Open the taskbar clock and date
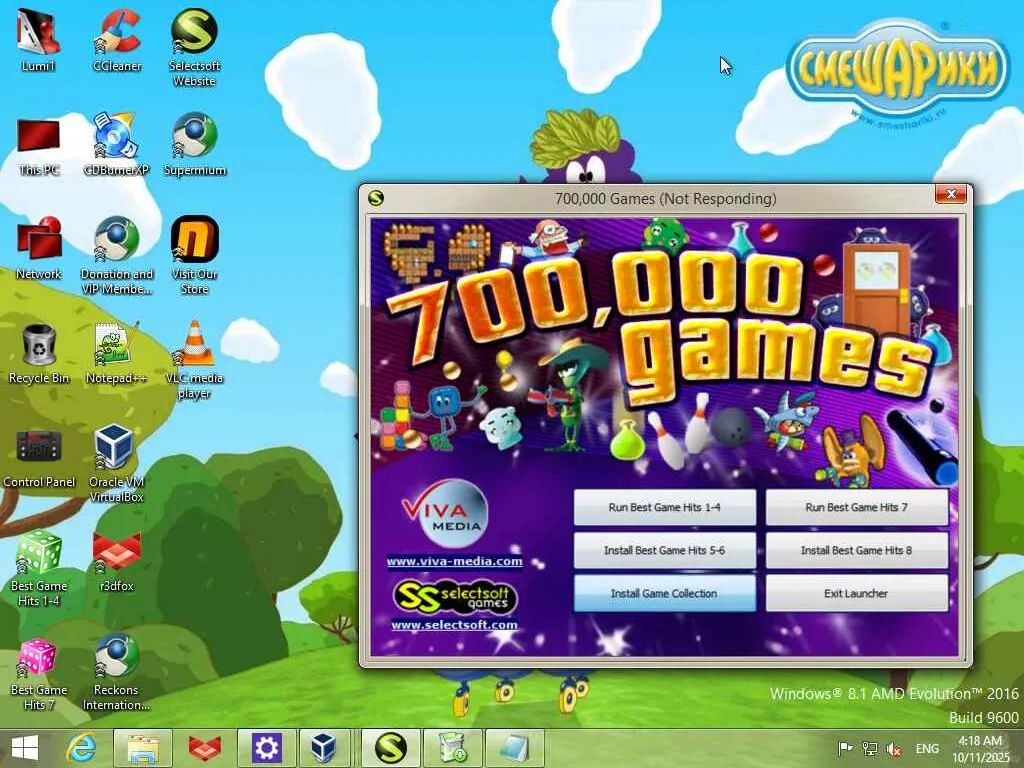This screenshot has width=1024, height=768. (980, 748)
